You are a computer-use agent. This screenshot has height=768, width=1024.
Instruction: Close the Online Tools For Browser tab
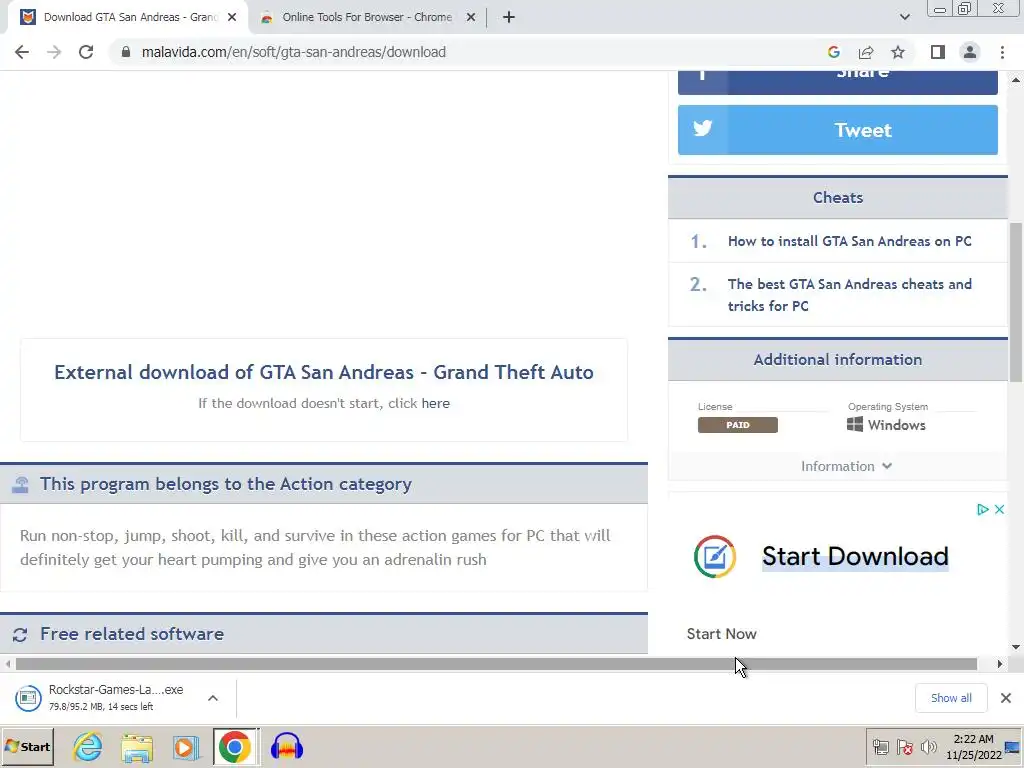pos(471,17)
